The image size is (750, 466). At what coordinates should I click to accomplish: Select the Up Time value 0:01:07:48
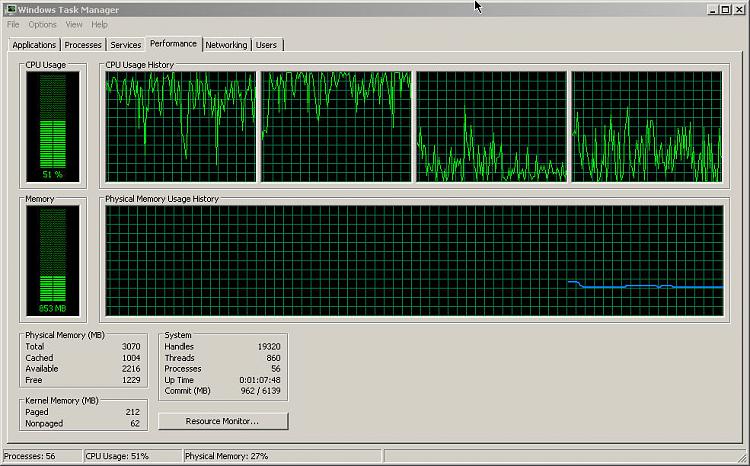[x=260, y=380]
